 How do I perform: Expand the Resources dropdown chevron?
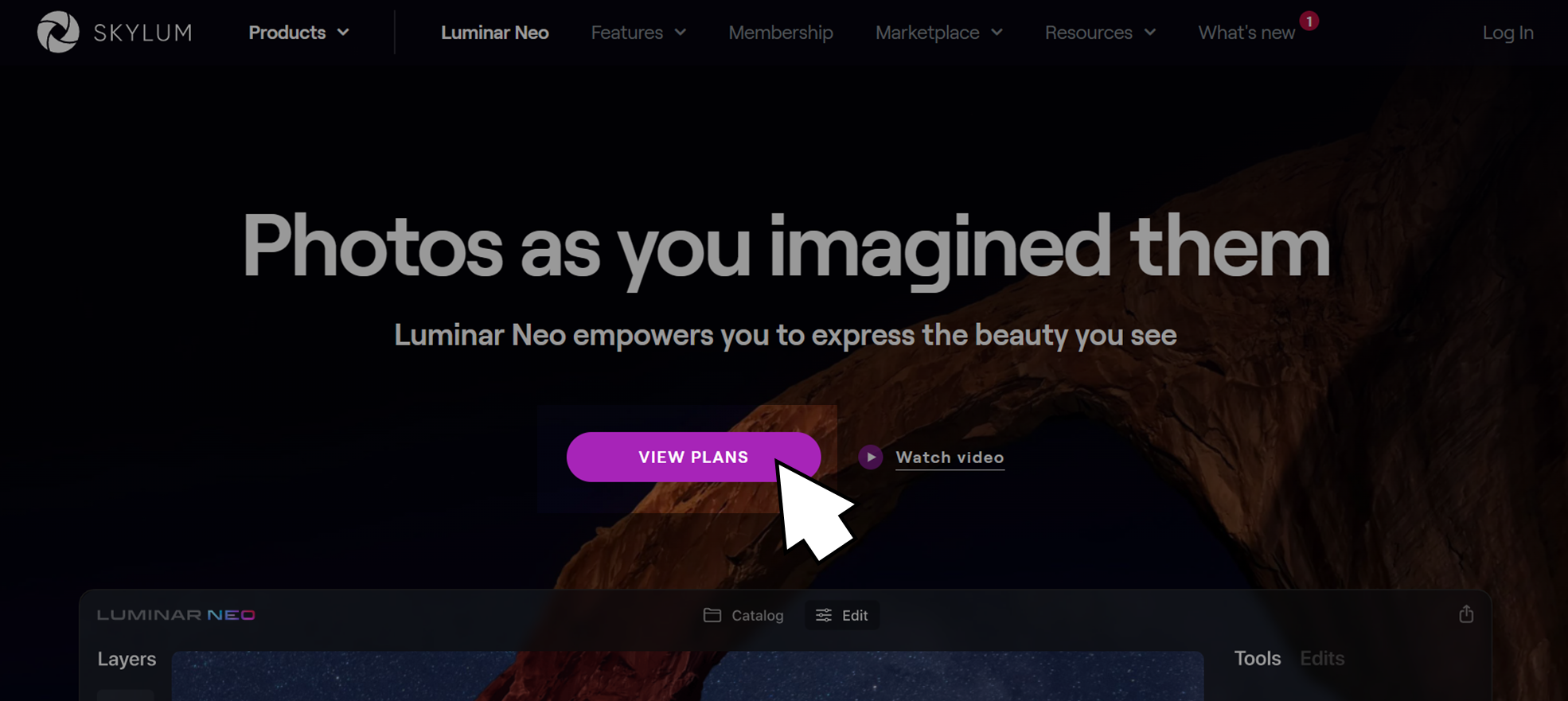coord(1150,33)
